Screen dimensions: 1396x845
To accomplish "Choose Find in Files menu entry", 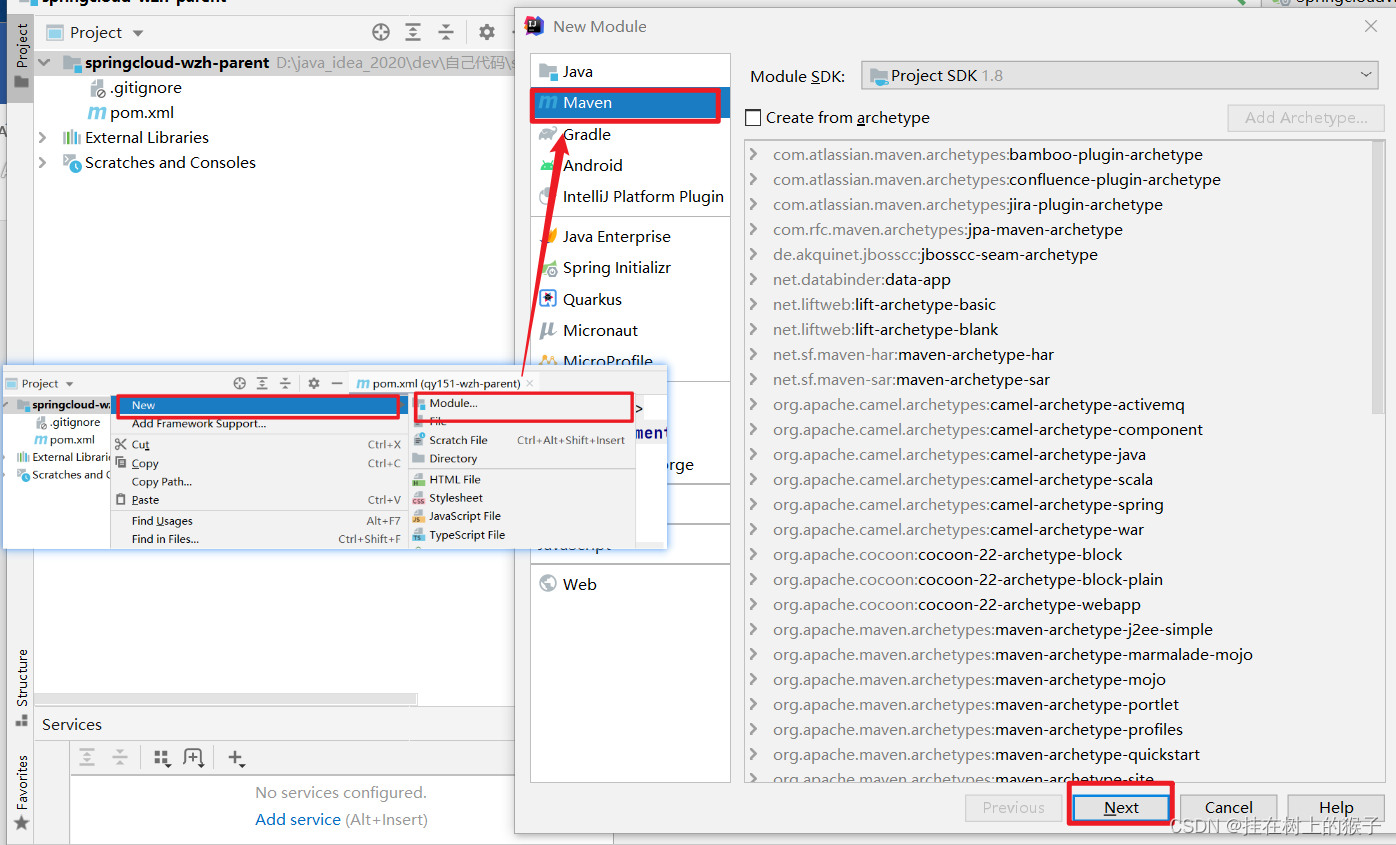I will tap(258, 539).
